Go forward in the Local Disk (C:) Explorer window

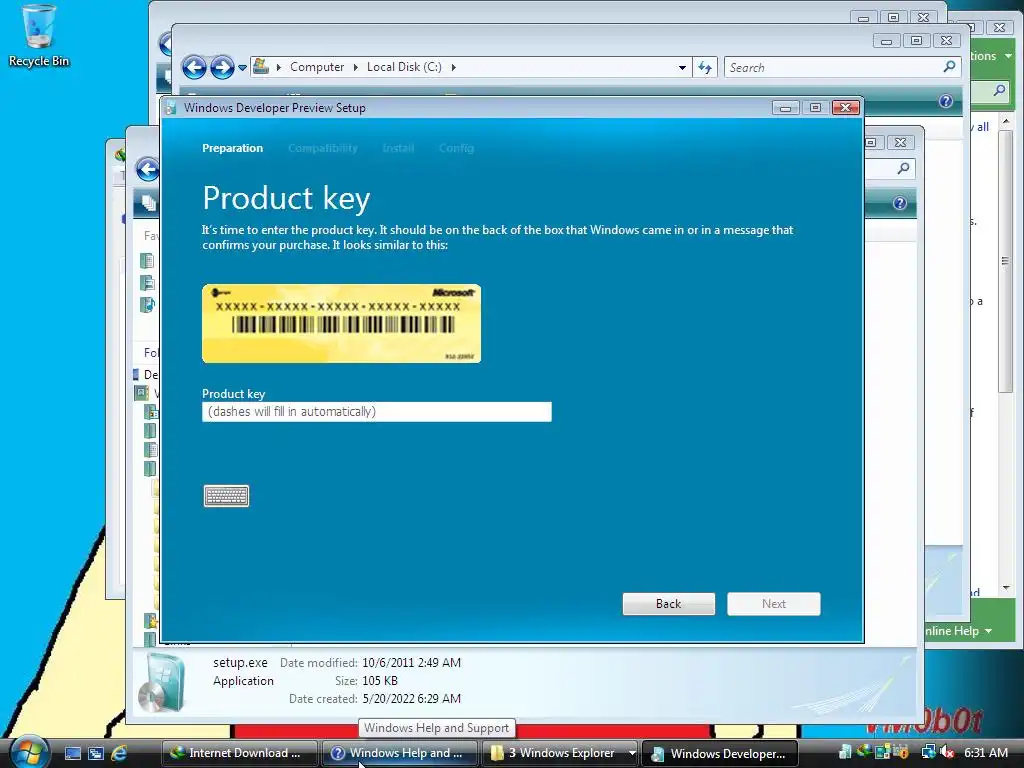pyautogui.click(x=222, y=67)
